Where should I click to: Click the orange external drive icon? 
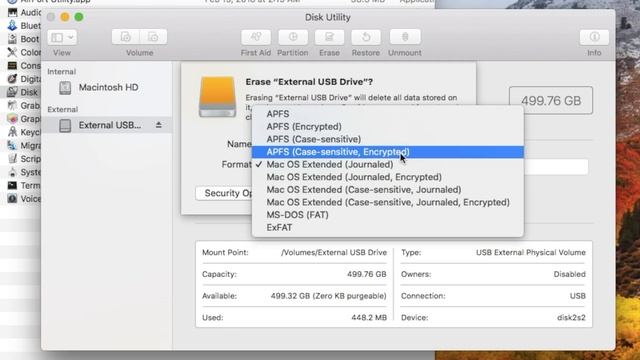click(217, 96)
